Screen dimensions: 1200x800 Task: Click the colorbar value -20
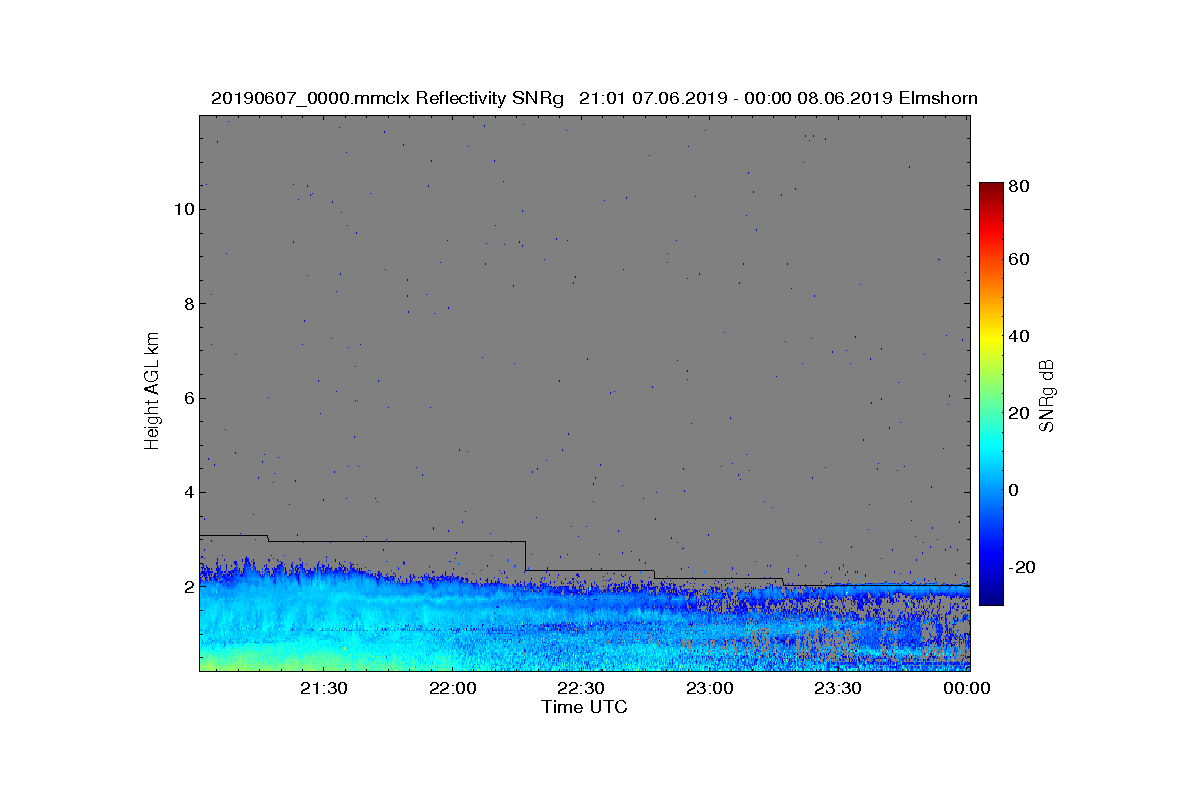[1022, 567]
